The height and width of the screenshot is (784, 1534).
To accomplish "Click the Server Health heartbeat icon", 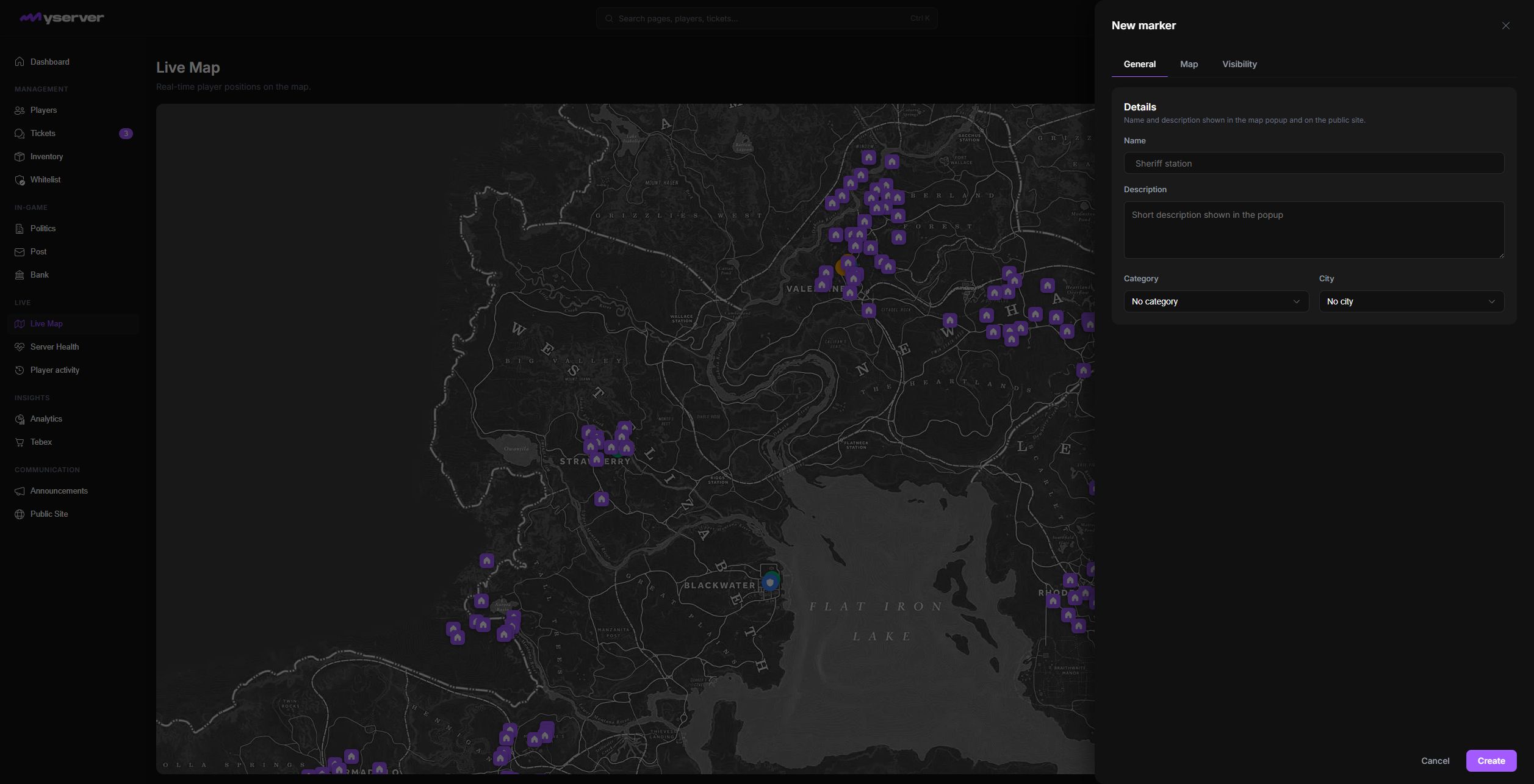I will [x=20, y=347].
